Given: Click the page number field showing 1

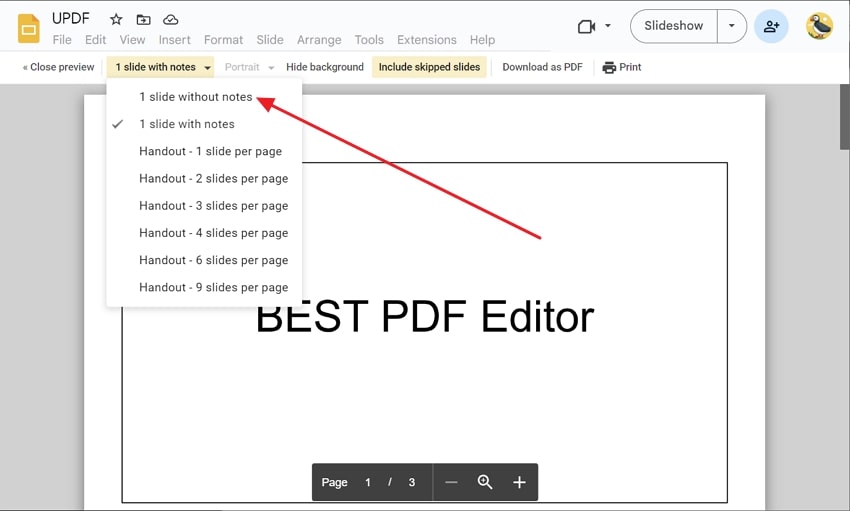Looking at the screenshot, I should tap(368, 482).
